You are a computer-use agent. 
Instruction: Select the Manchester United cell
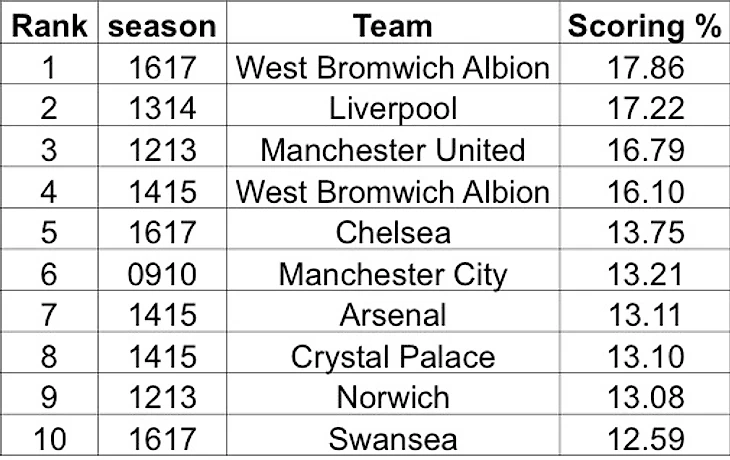pos(392,150)
